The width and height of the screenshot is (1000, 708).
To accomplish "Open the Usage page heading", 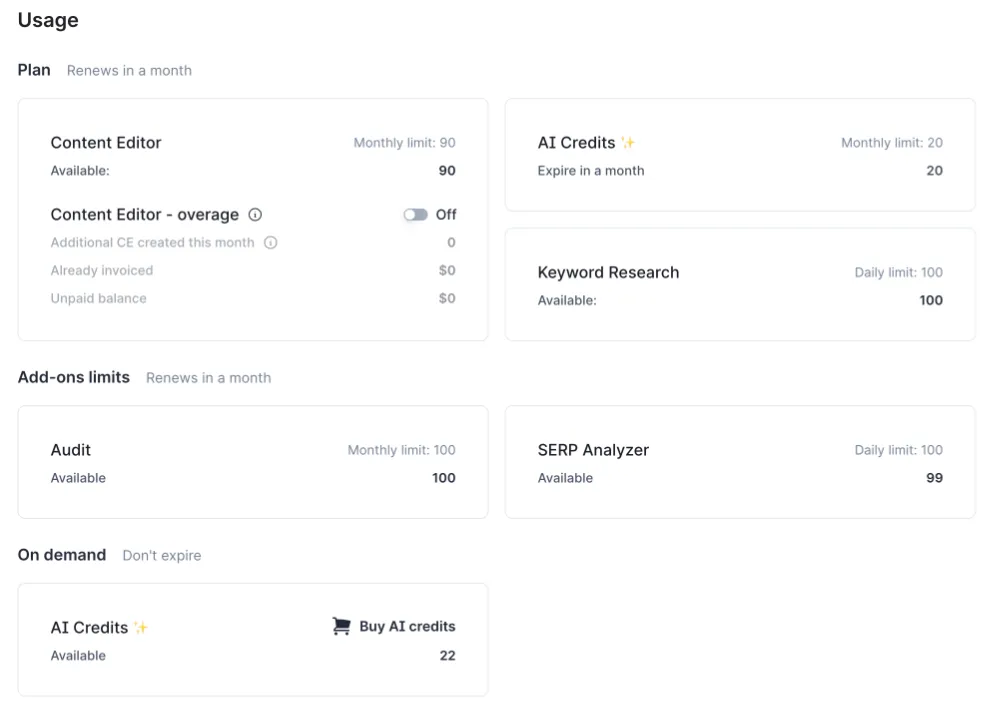I will tap(48, 20).
